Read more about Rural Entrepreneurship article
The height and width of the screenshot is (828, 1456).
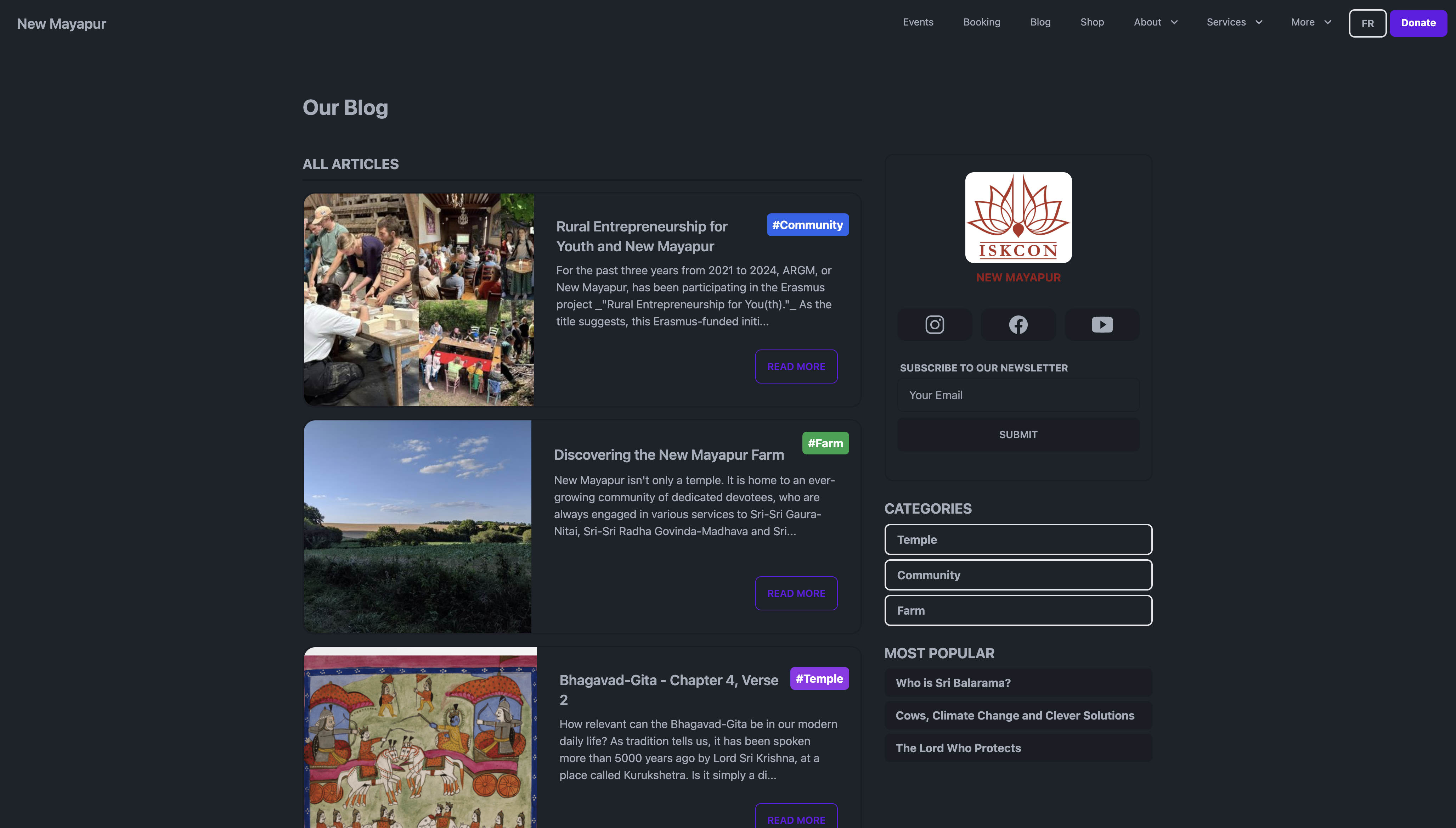[796, 366]
